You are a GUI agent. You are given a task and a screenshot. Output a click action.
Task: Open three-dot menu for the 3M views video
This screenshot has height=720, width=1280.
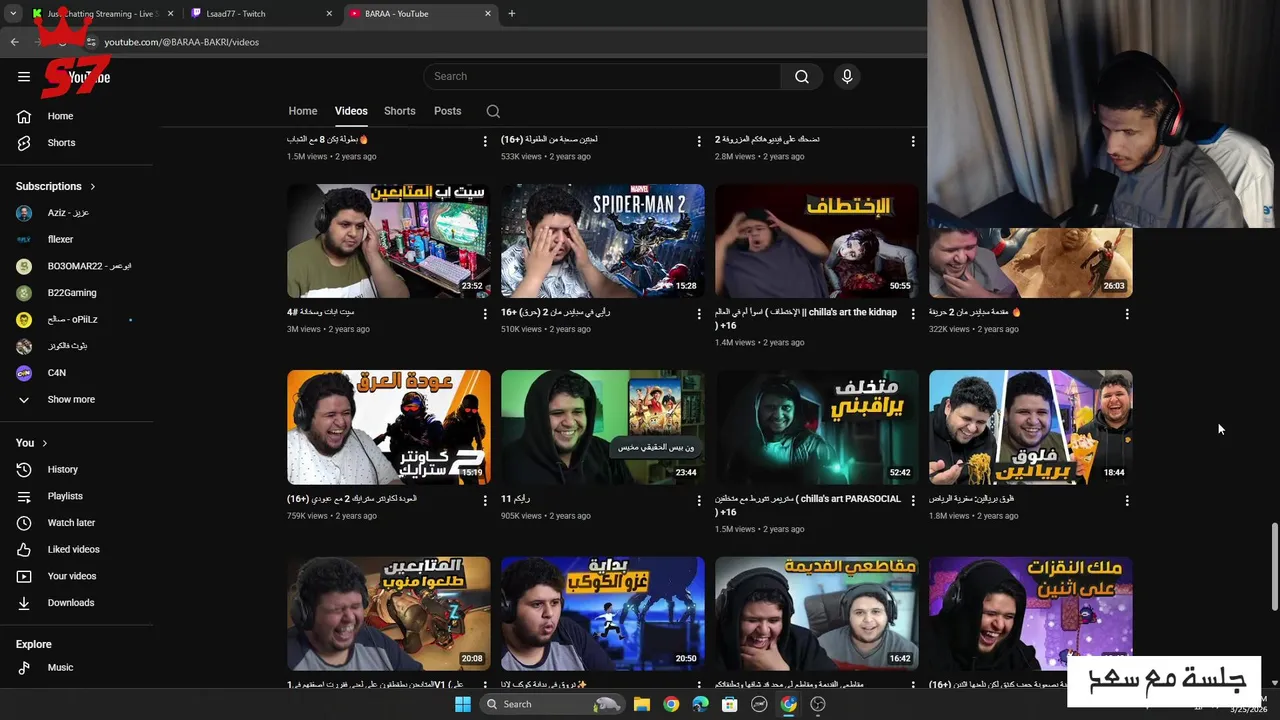[485, 314]
